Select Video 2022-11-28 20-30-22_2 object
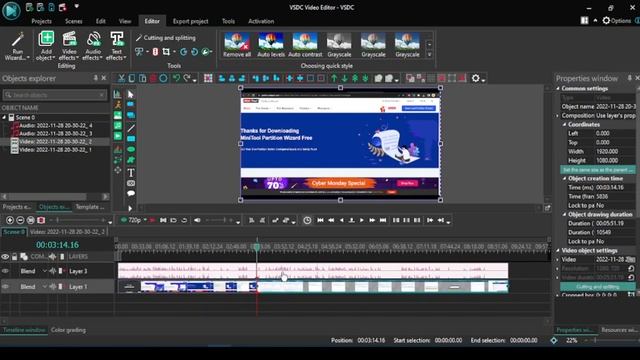The image size is (640, 360). [56, 142]
